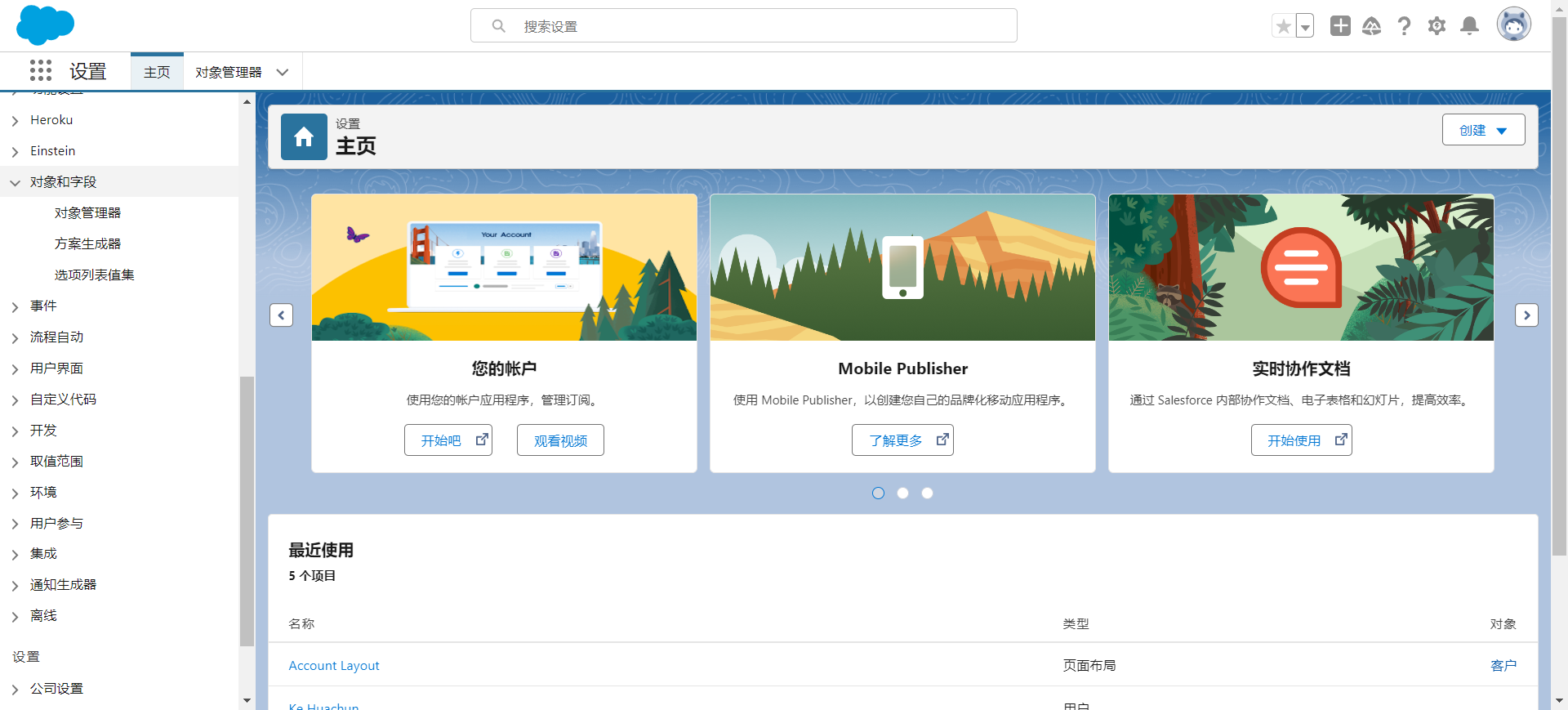Open the 创建 dropdown button

tap(1483, 130)
